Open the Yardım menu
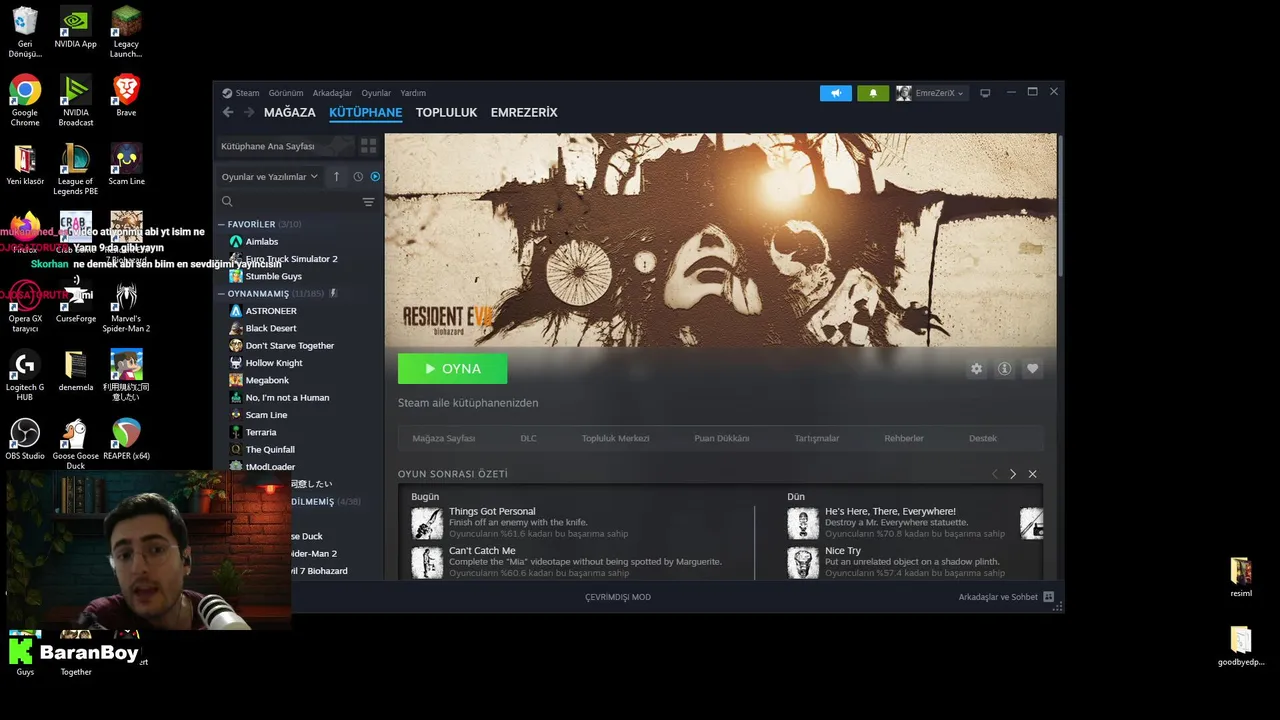Screen dimensions: 1280x720 [x=413, y=93]
